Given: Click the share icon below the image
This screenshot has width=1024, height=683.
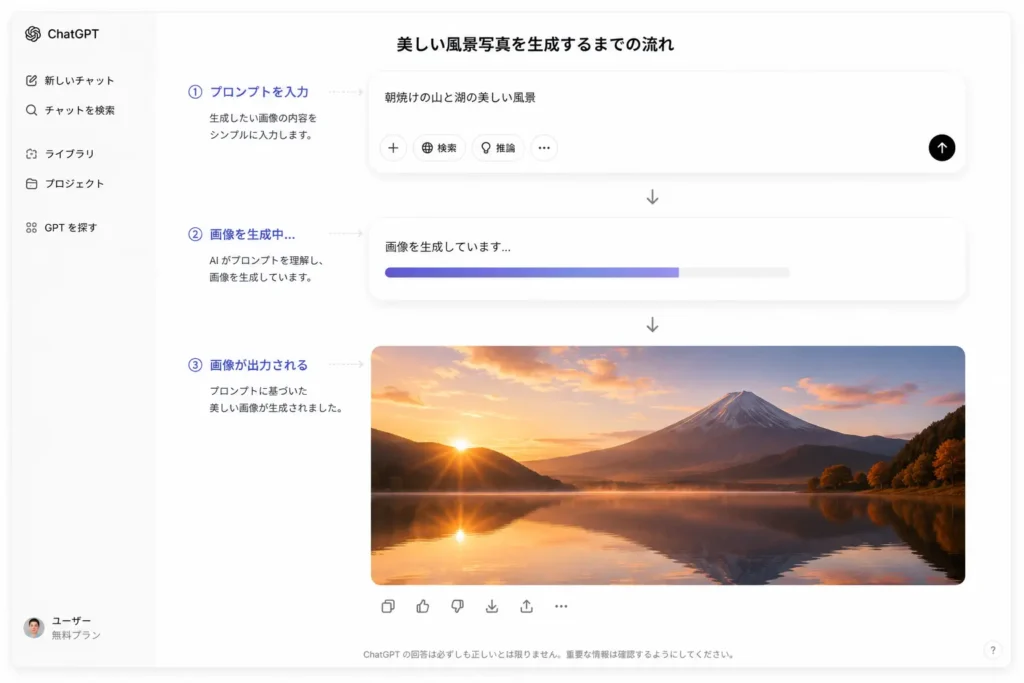Looking at the screenshot, I should pyautogui.click(x=526, y=607).
